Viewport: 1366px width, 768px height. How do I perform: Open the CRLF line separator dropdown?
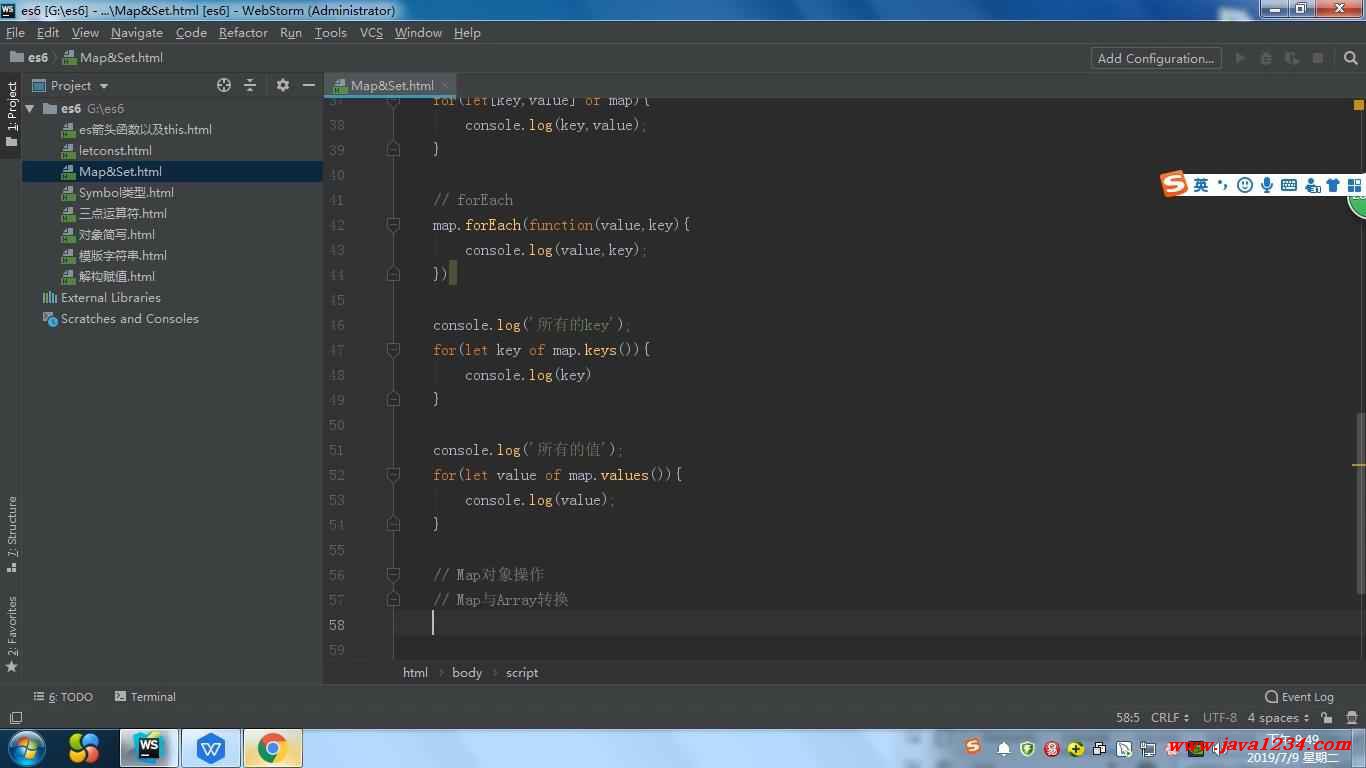[x=1170, y=718]
